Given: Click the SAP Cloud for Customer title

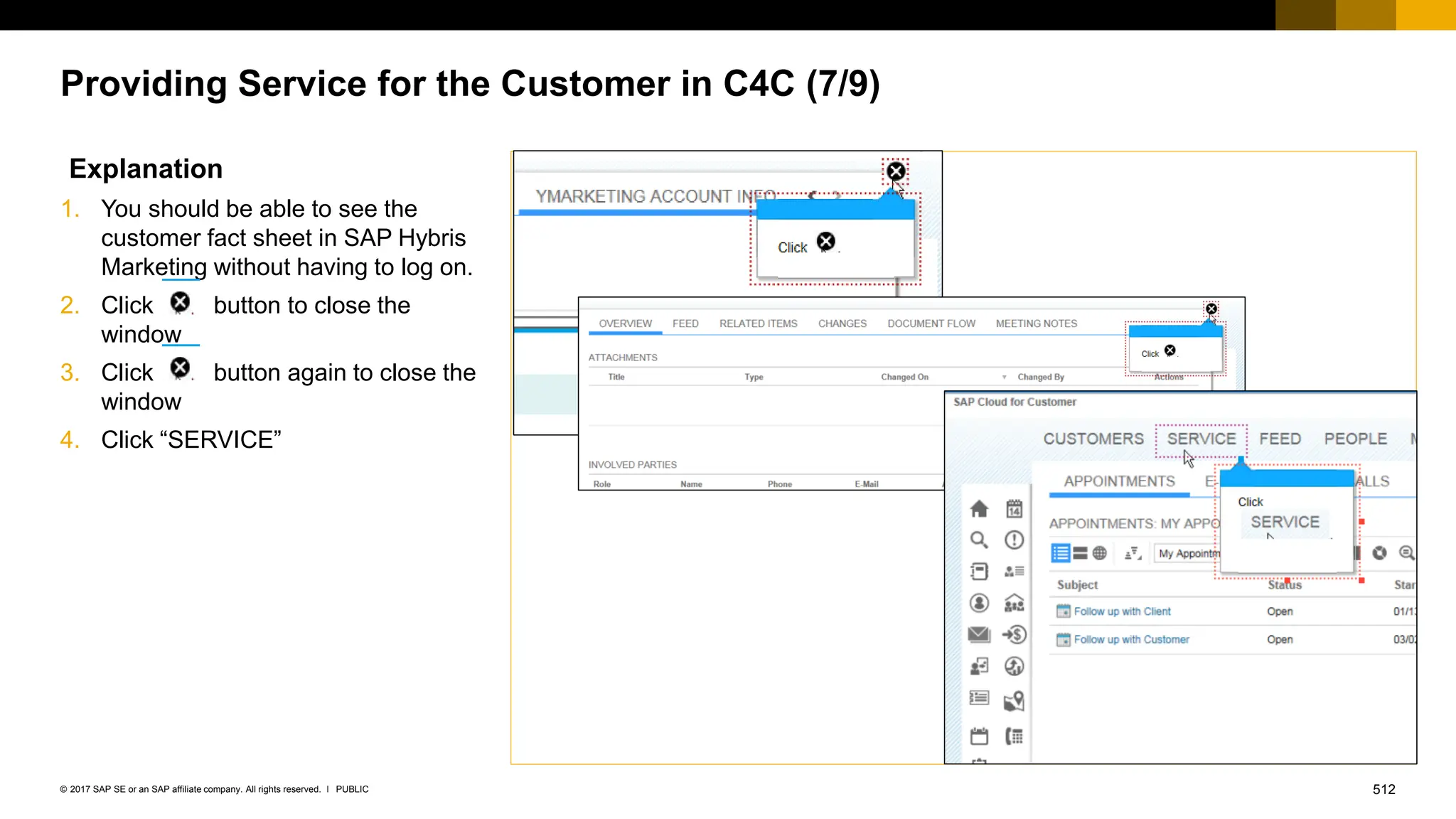Looking at the screenshot, I should point(1015,402).
